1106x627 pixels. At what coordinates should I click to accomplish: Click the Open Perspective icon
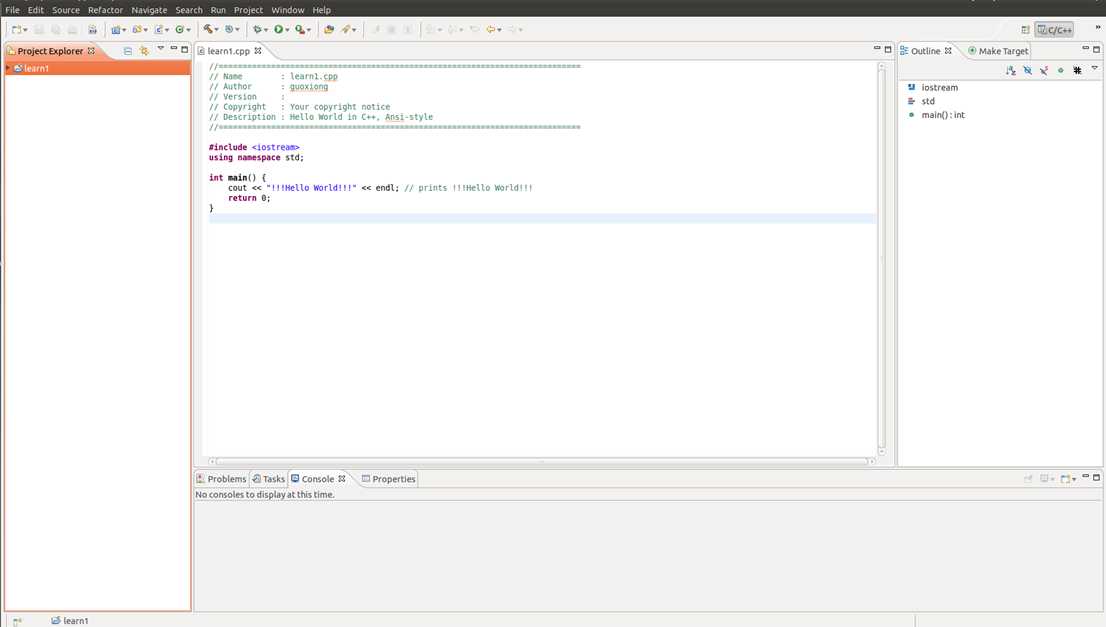pyautogui.click(x=1025, y=30)
